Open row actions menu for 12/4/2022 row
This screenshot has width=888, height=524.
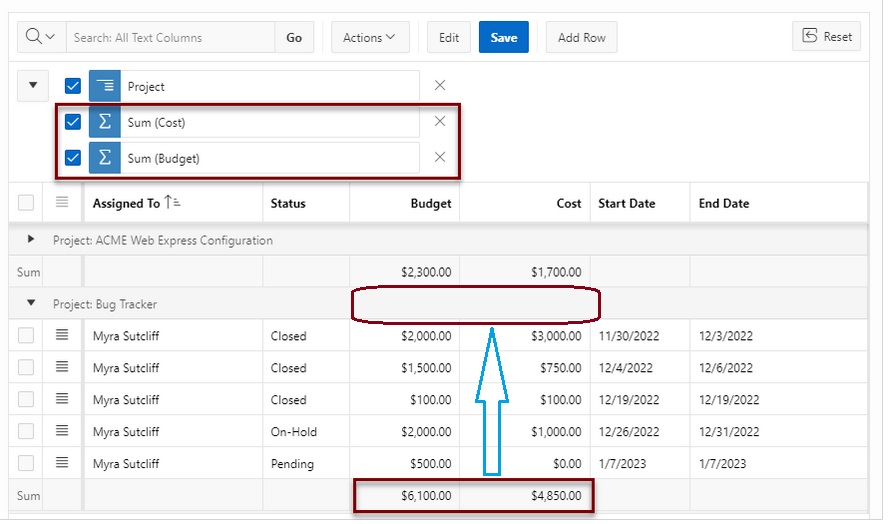(x=62, y=367)
